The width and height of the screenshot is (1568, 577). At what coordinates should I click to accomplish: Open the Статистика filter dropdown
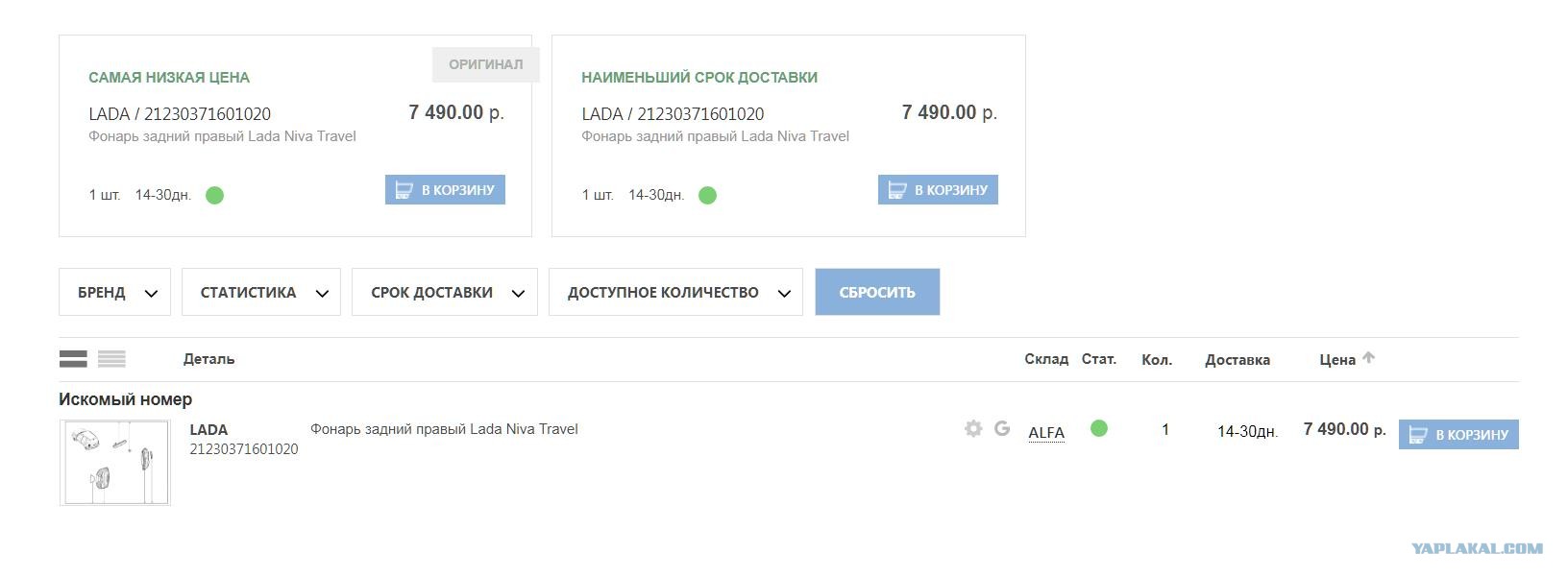261,292
